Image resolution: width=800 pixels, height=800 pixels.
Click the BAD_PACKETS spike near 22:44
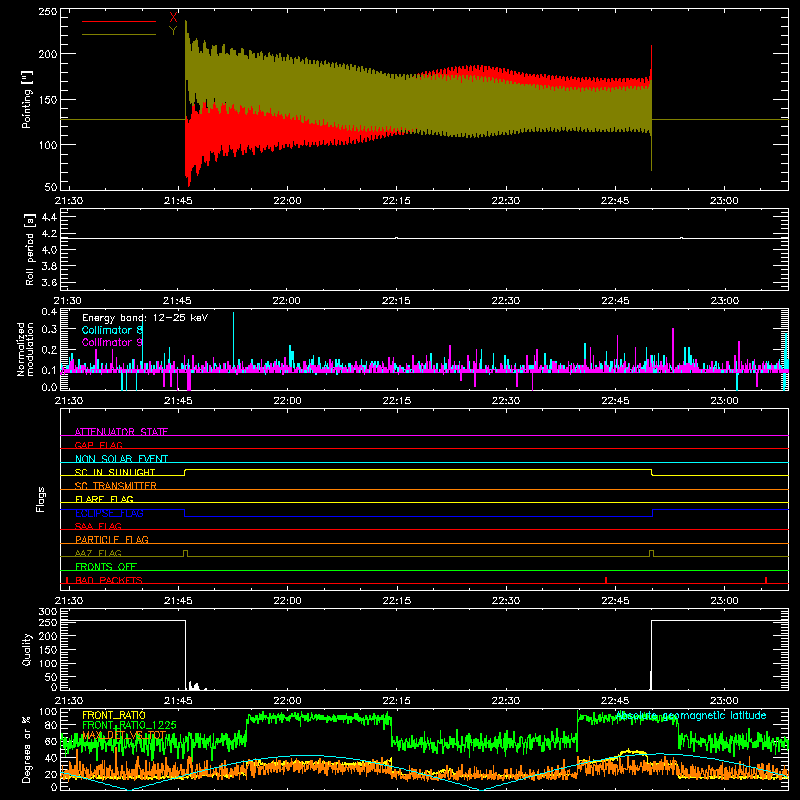click(606, 580)
